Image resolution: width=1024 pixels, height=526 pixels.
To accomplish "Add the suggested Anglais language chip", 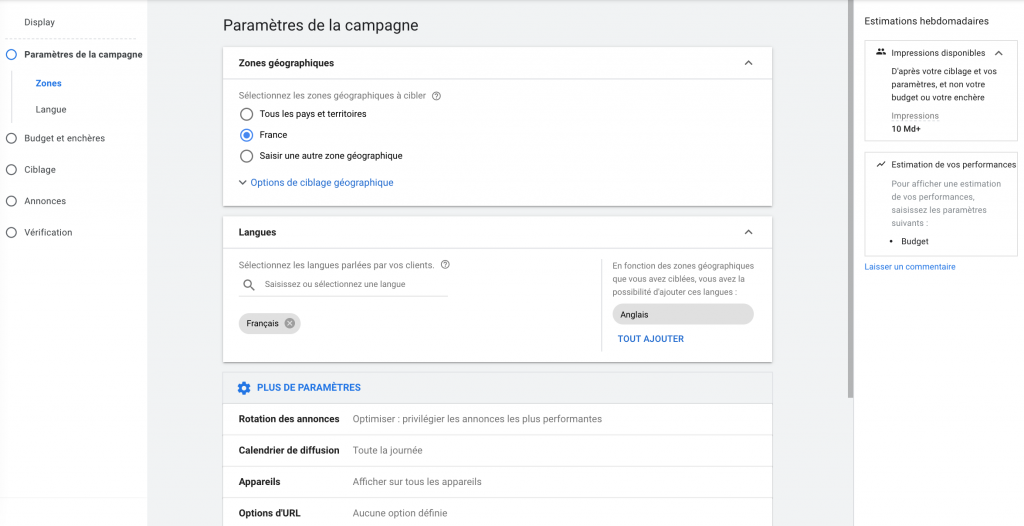I will 683,314.
